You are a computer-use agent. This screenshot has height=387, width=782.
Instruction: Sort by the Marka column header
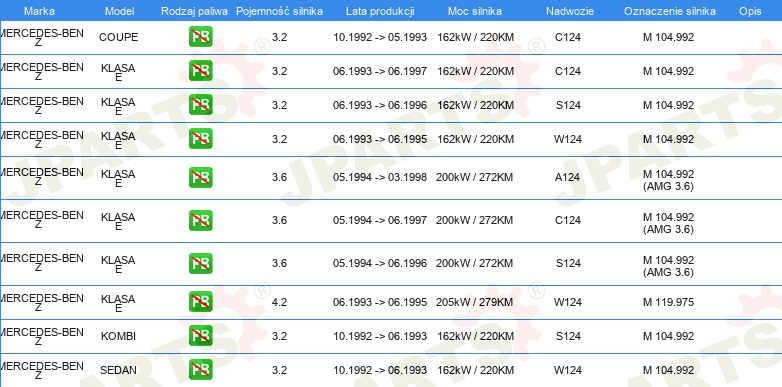tap(39, 11)
